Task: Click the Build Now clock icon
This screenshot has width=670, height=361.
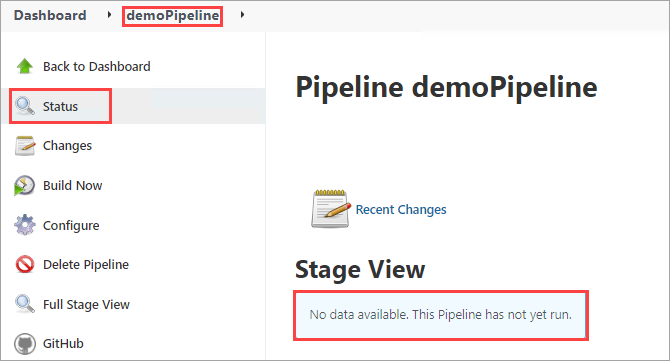Action: pyautogui.click(x=24, y=185)
